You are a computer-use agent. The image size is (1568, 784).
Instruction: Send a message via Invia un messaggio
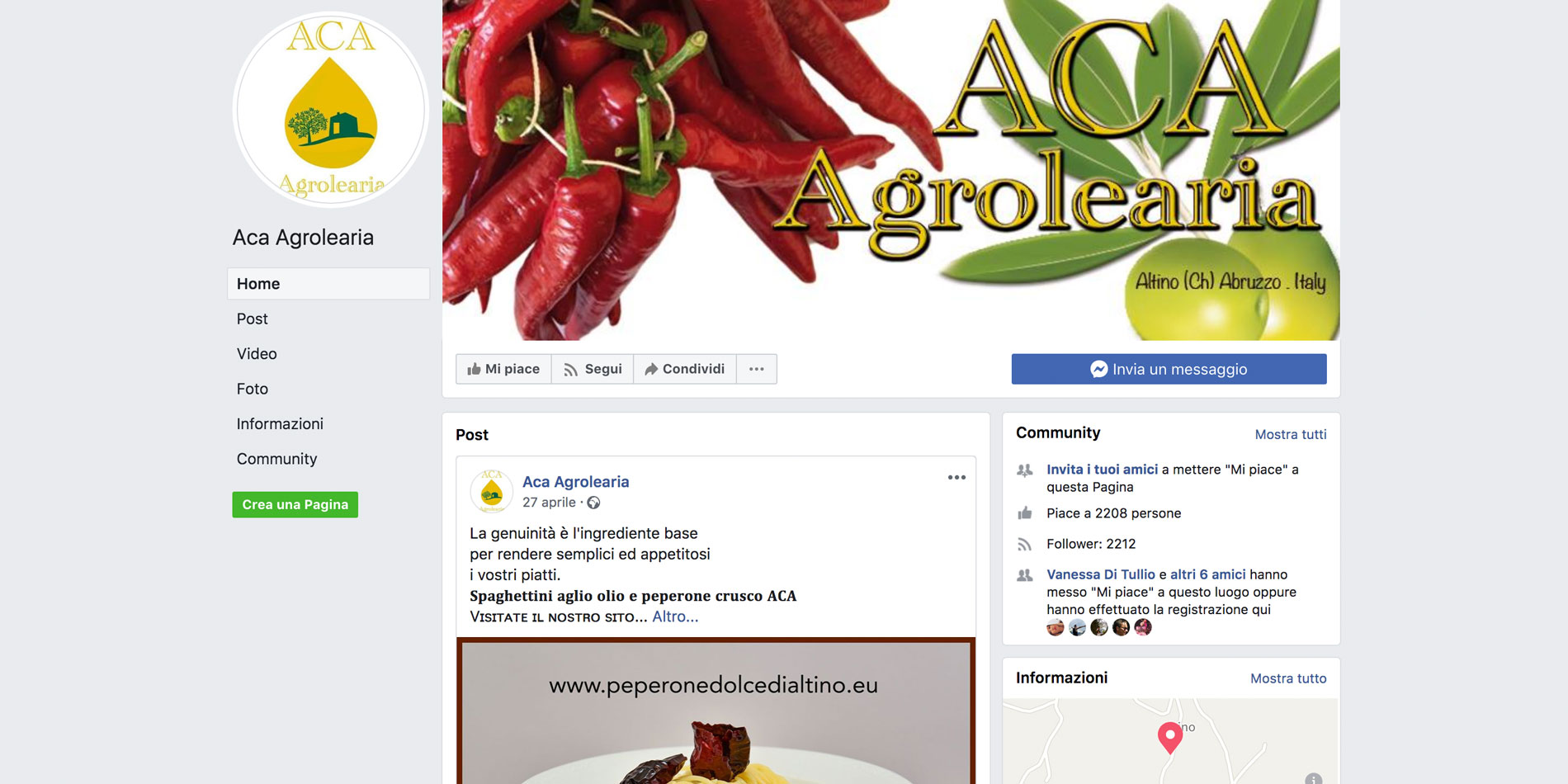(x=1169, y=369)
